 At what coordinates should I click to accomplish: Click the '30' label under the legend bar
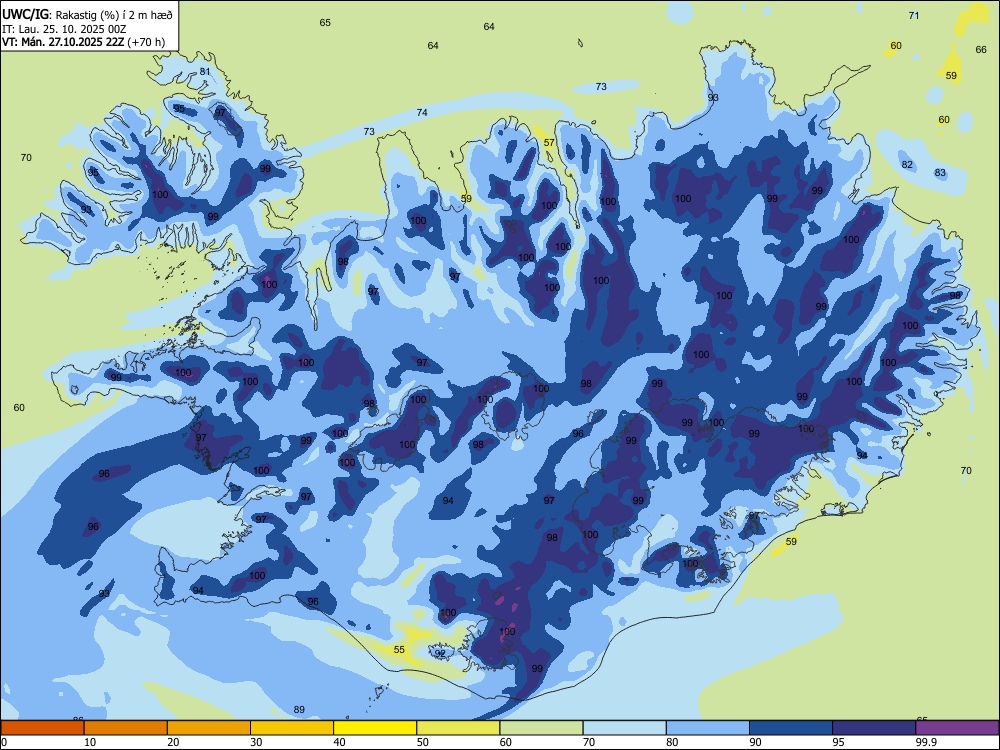(256, 742)
